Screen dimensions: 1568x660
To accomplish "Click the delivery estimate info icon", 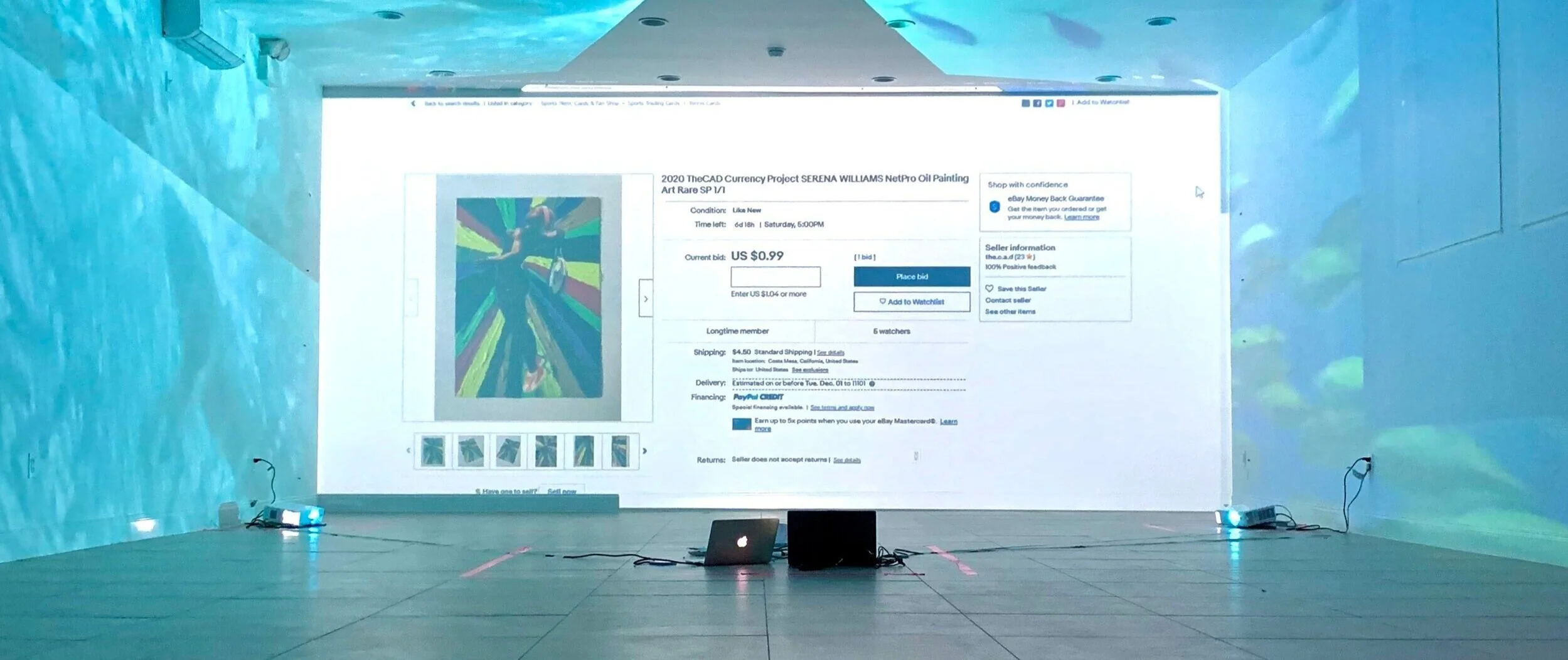I will click(x=872, y=383).
